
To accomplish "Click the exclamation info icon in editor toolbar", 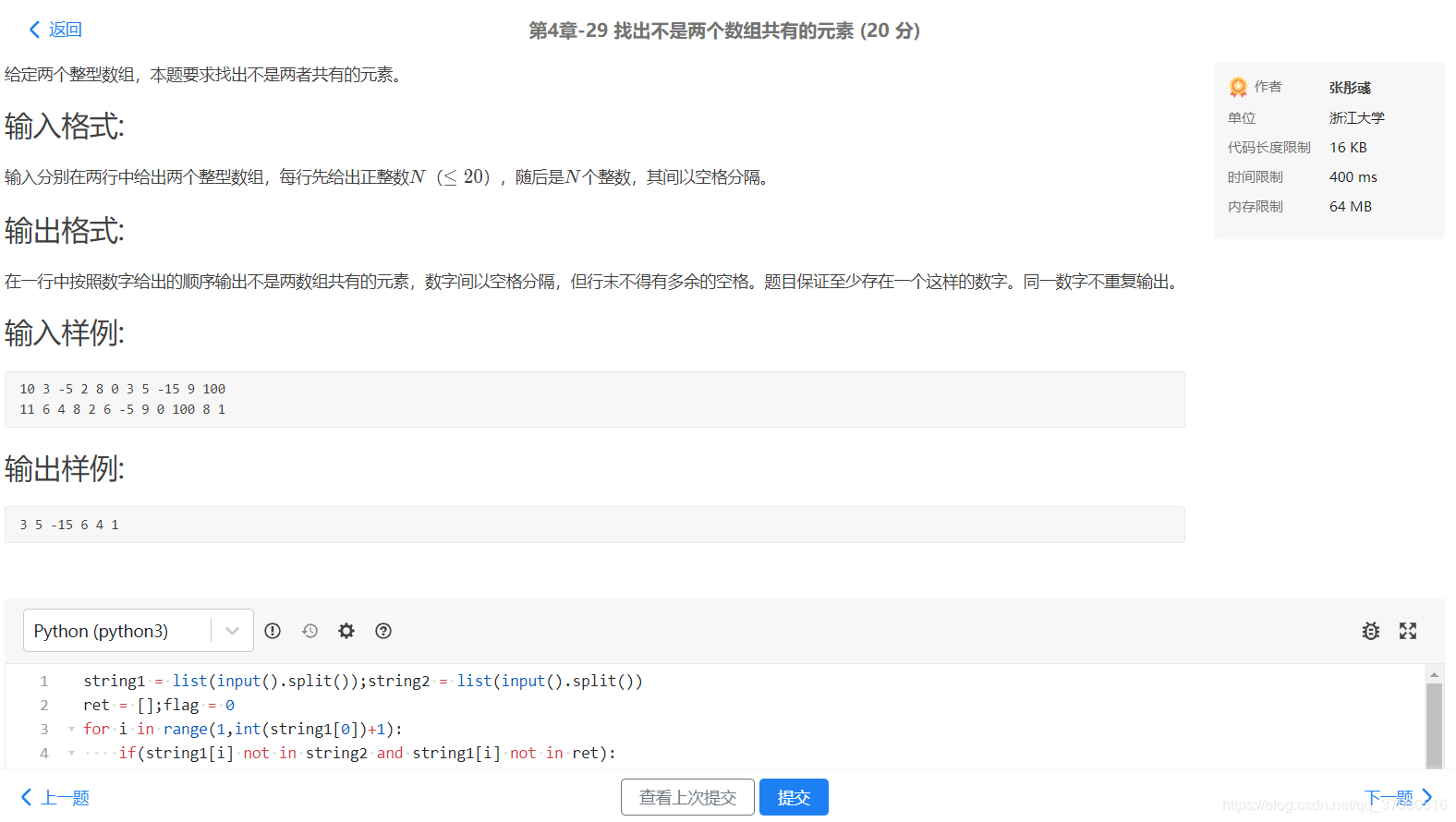I will point(273,631).
